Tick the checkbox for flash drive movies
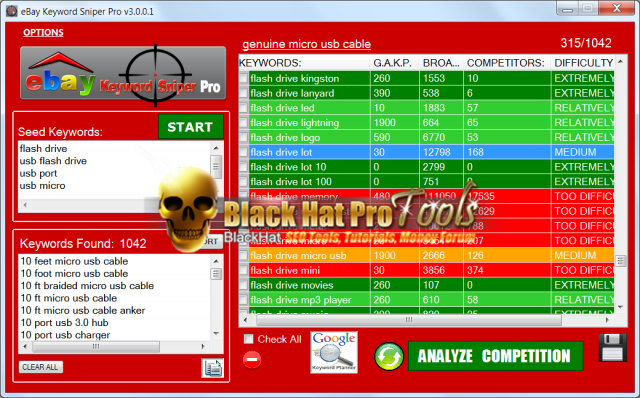Viewport: 640px width, 398px height. [244, 285]
